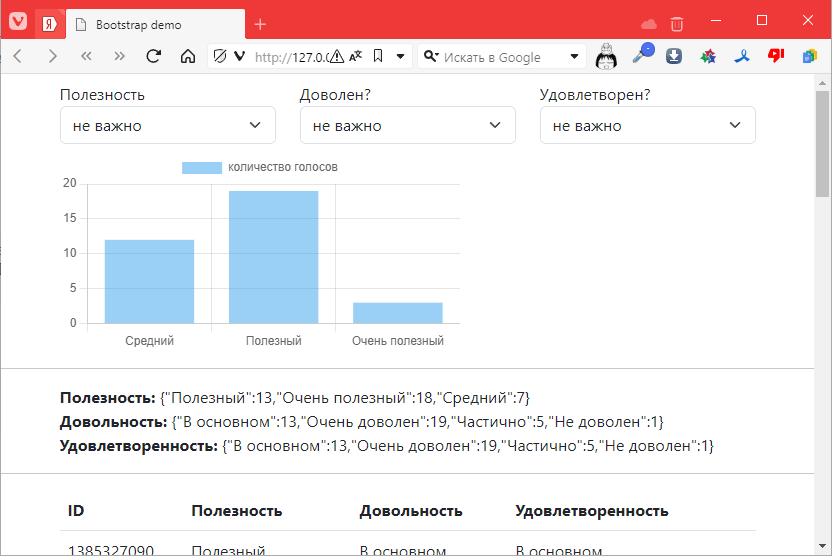This screenshot has height=556, width=832.
Task: Open the downloads extension icon
Action: 674,57
